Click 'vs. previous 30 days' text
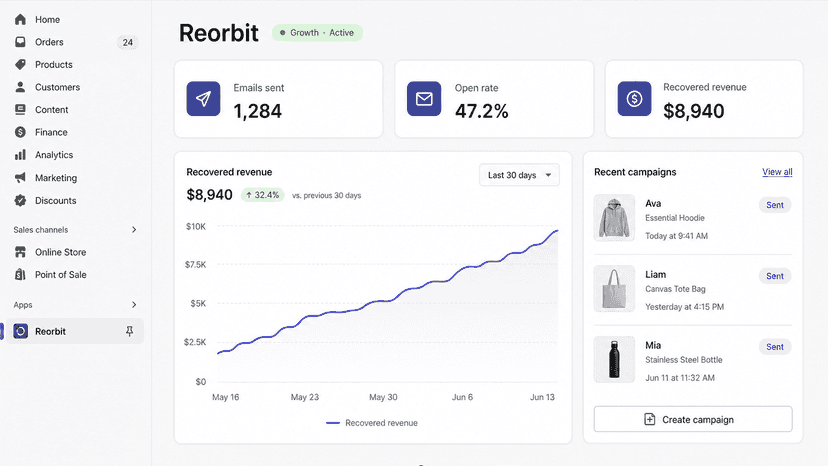 326,195
